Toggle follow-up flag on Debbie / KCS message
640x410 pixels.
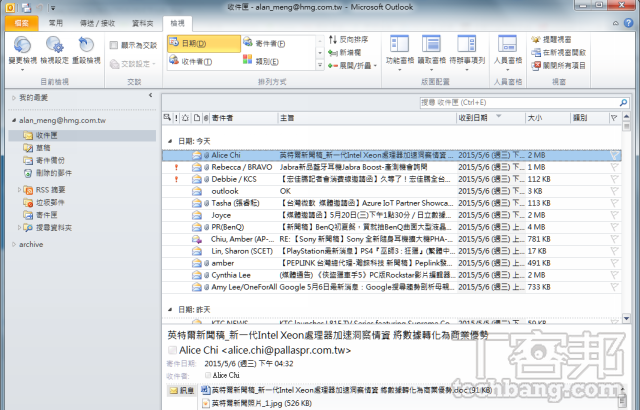614,179
